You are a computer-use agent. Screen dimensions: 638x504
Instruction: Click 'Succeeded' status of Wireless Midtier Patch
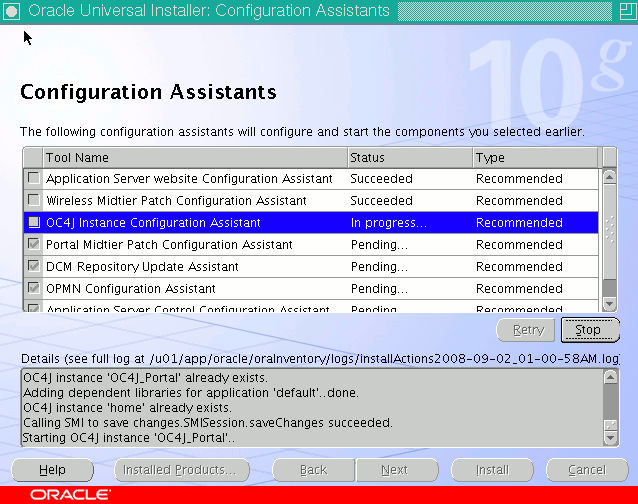tap(381, 201)
